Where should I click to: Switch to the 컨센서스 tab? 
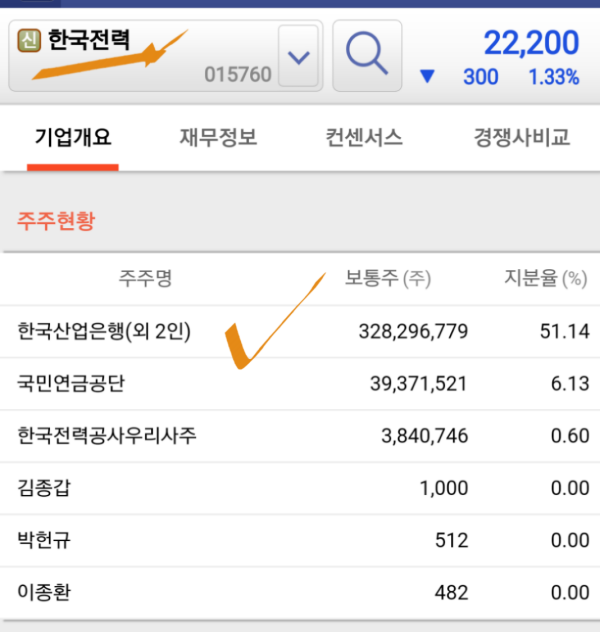[x=364, y=137]
